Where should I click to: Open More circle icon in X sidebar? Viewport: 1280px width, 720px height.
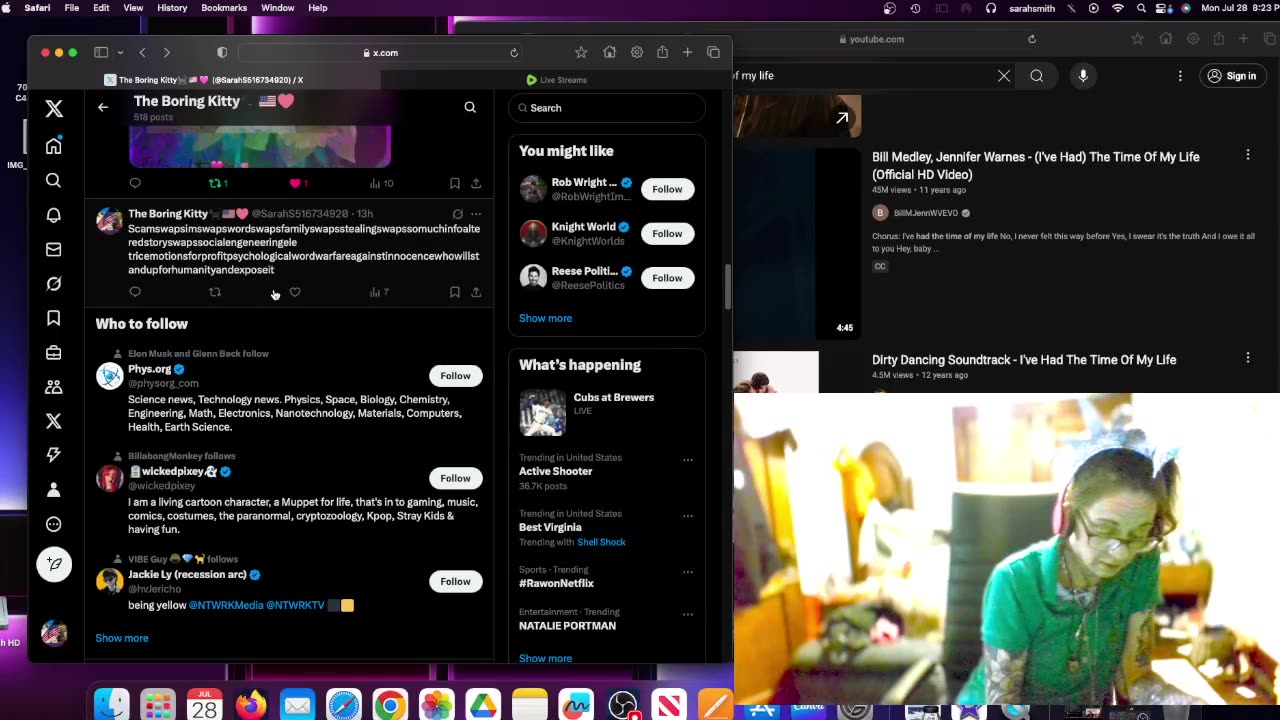tap(54, 524)
